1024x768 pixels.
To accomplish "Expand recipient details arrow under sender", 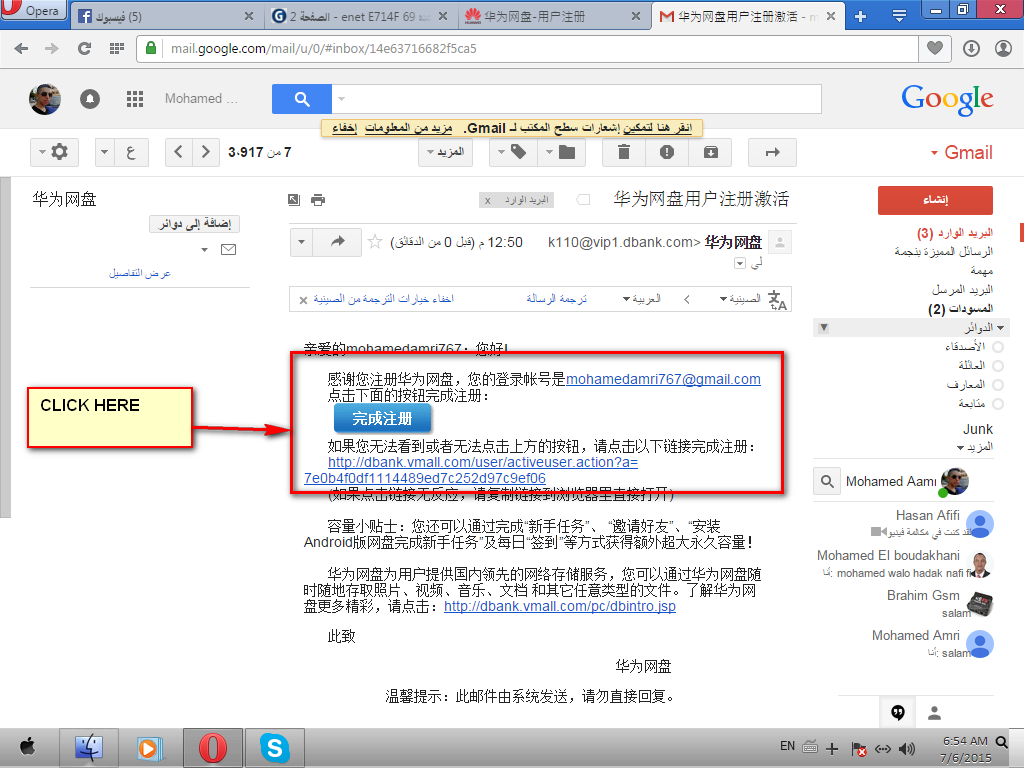I will pos(739,263).
